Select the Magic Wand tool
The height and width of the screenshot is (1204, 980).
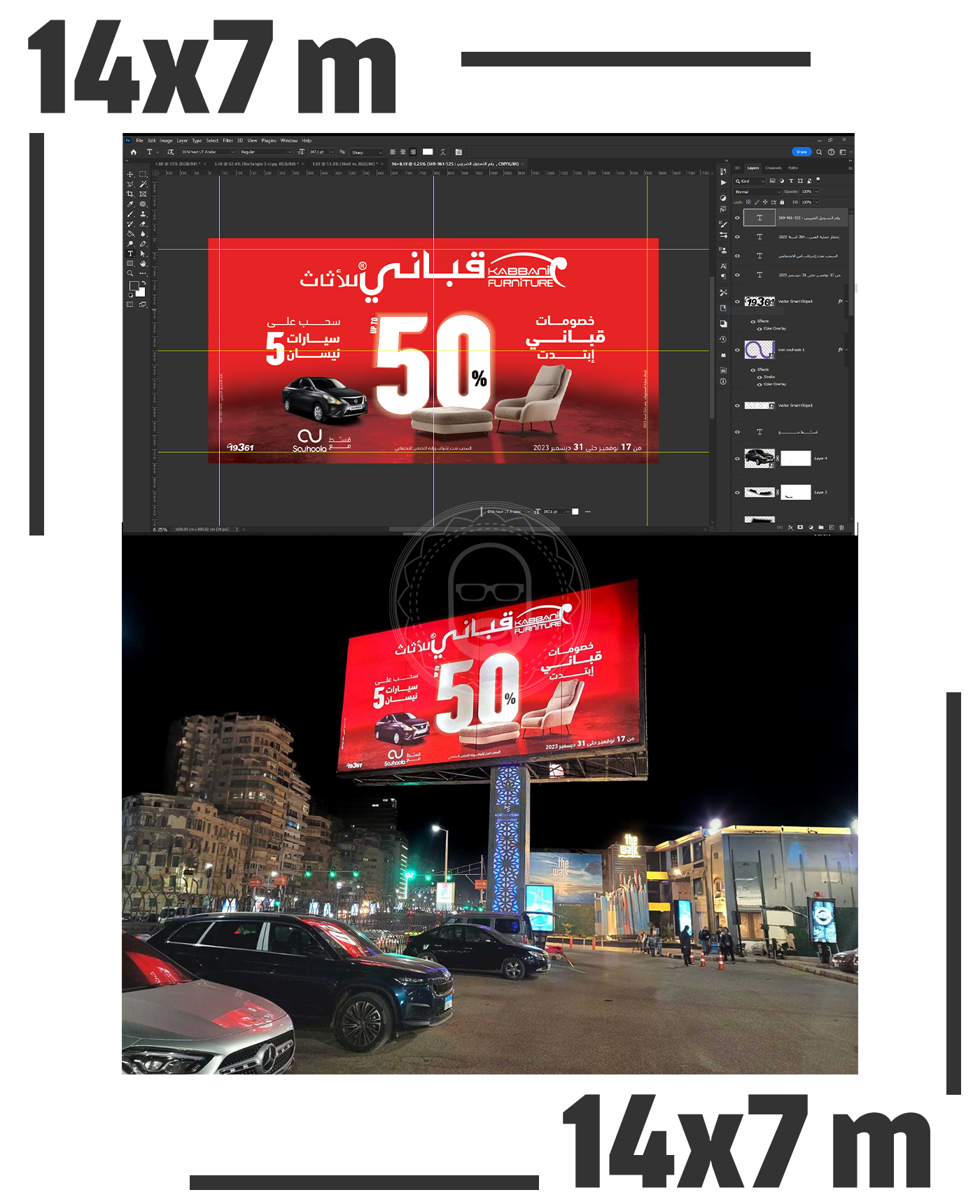[143, 184]
